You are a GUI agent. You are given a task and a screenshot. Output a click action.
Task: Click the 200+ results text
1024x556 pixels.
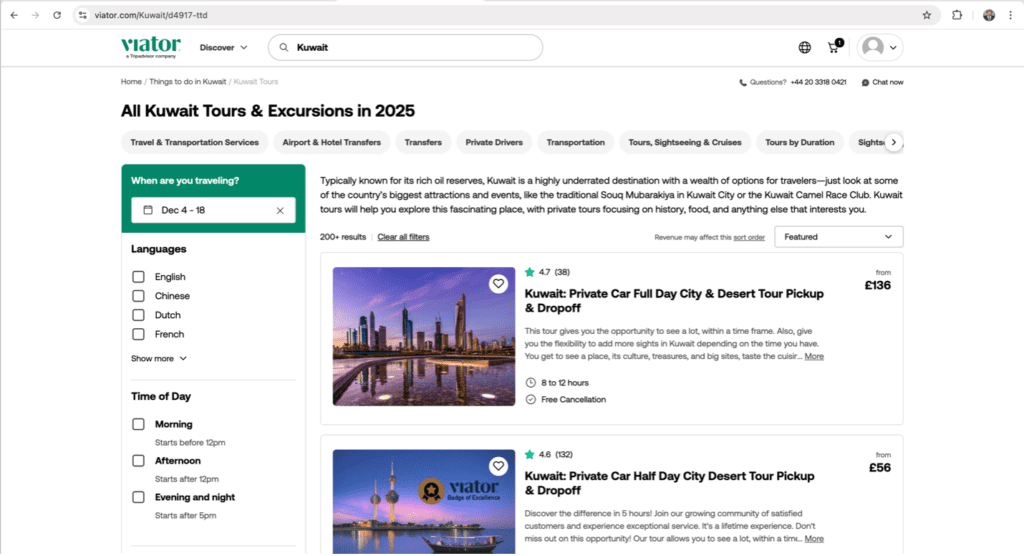tap(343, 237)
